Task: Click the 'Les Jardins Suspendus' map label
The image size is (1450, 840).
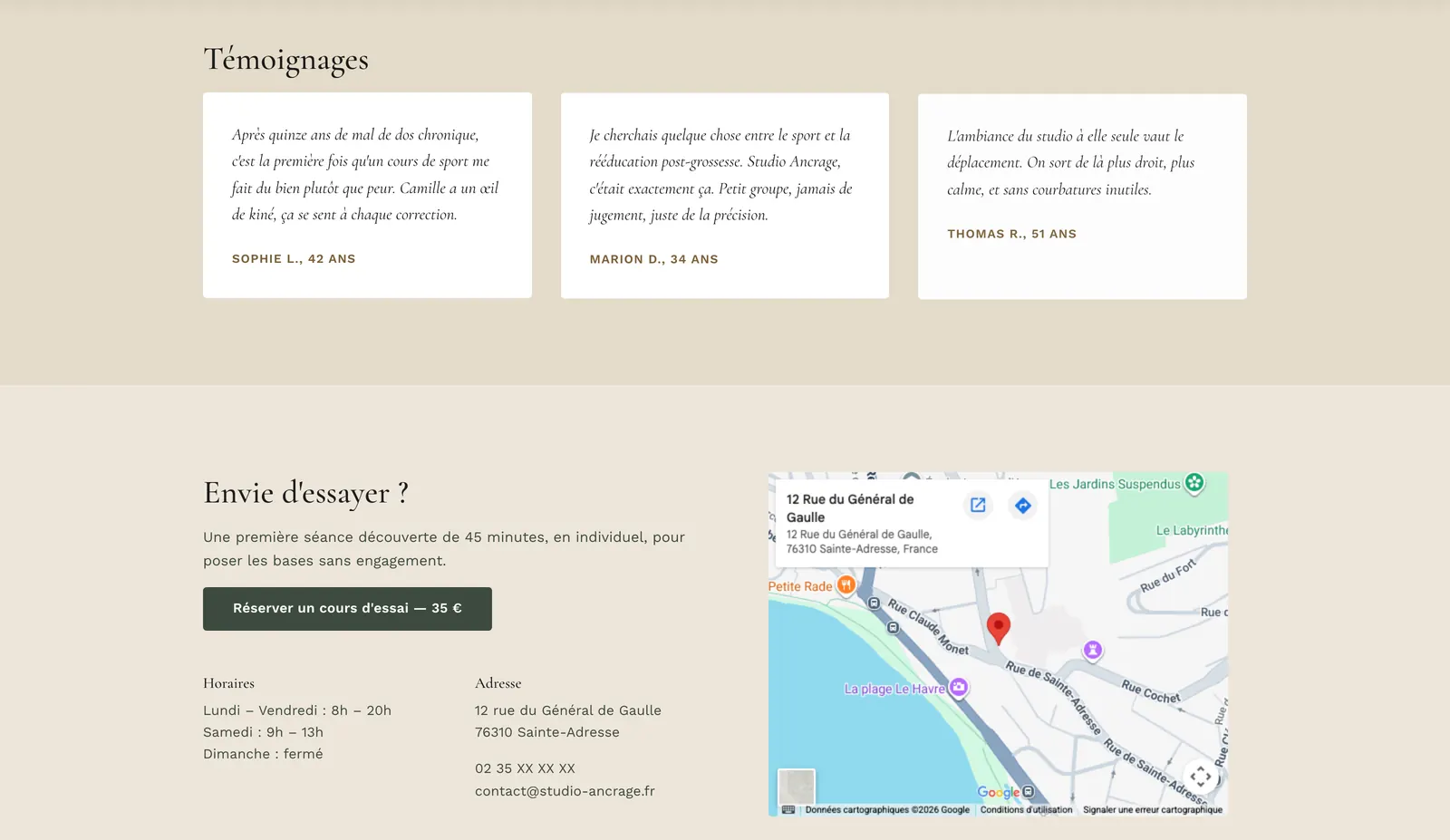Action: pyautogui.click(x=1115, y=484)
